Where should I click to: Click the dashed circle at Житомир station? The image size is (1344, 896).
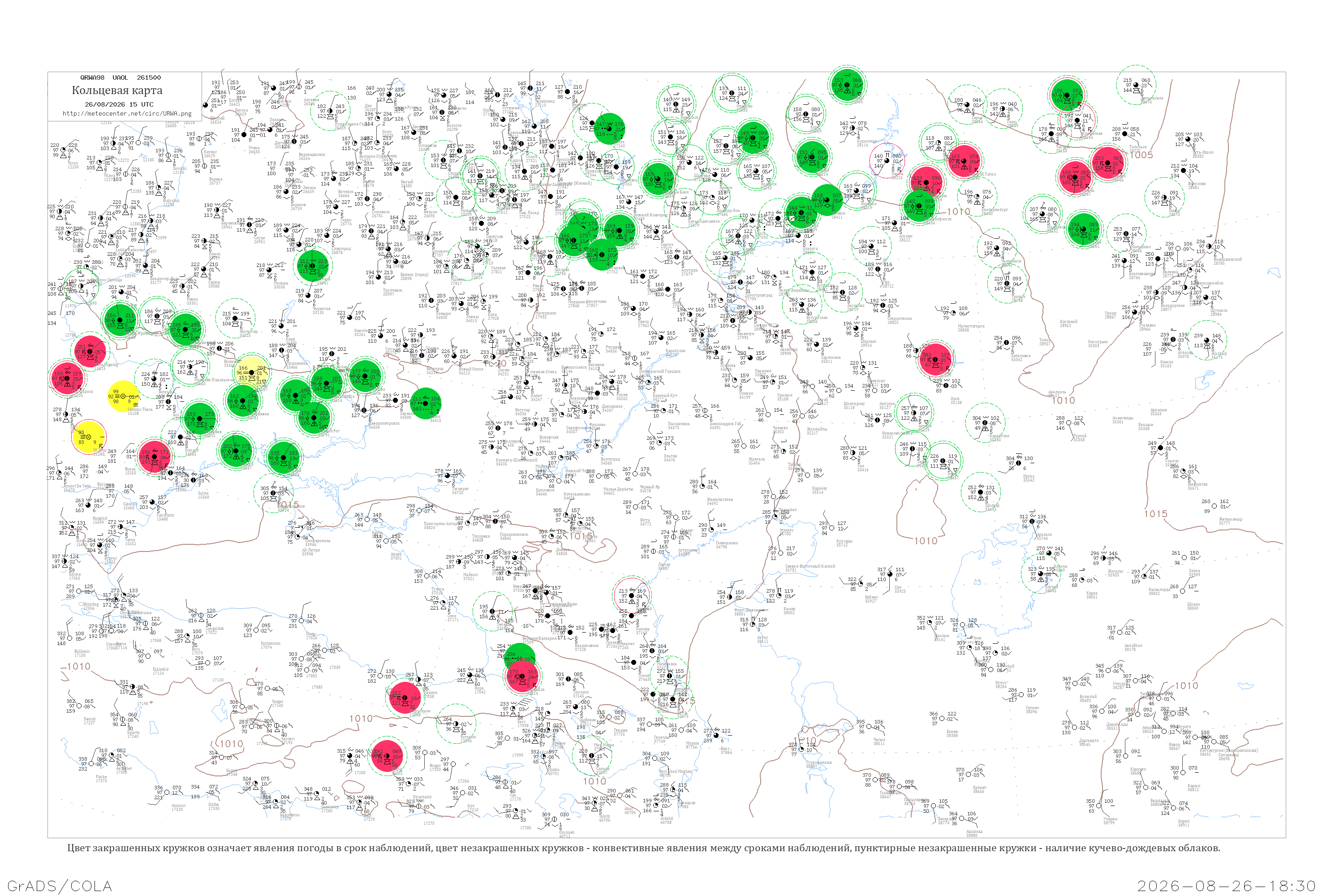coord(236,318)
